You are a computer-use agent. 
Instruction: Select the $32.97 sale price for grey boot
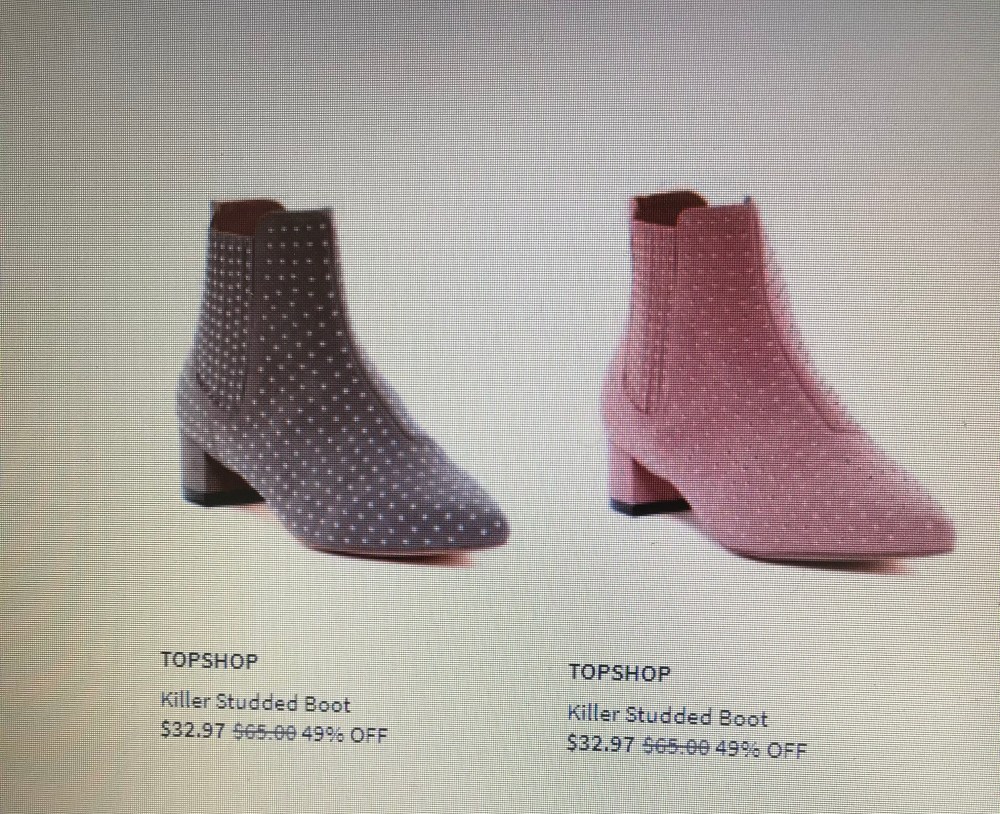193,730
